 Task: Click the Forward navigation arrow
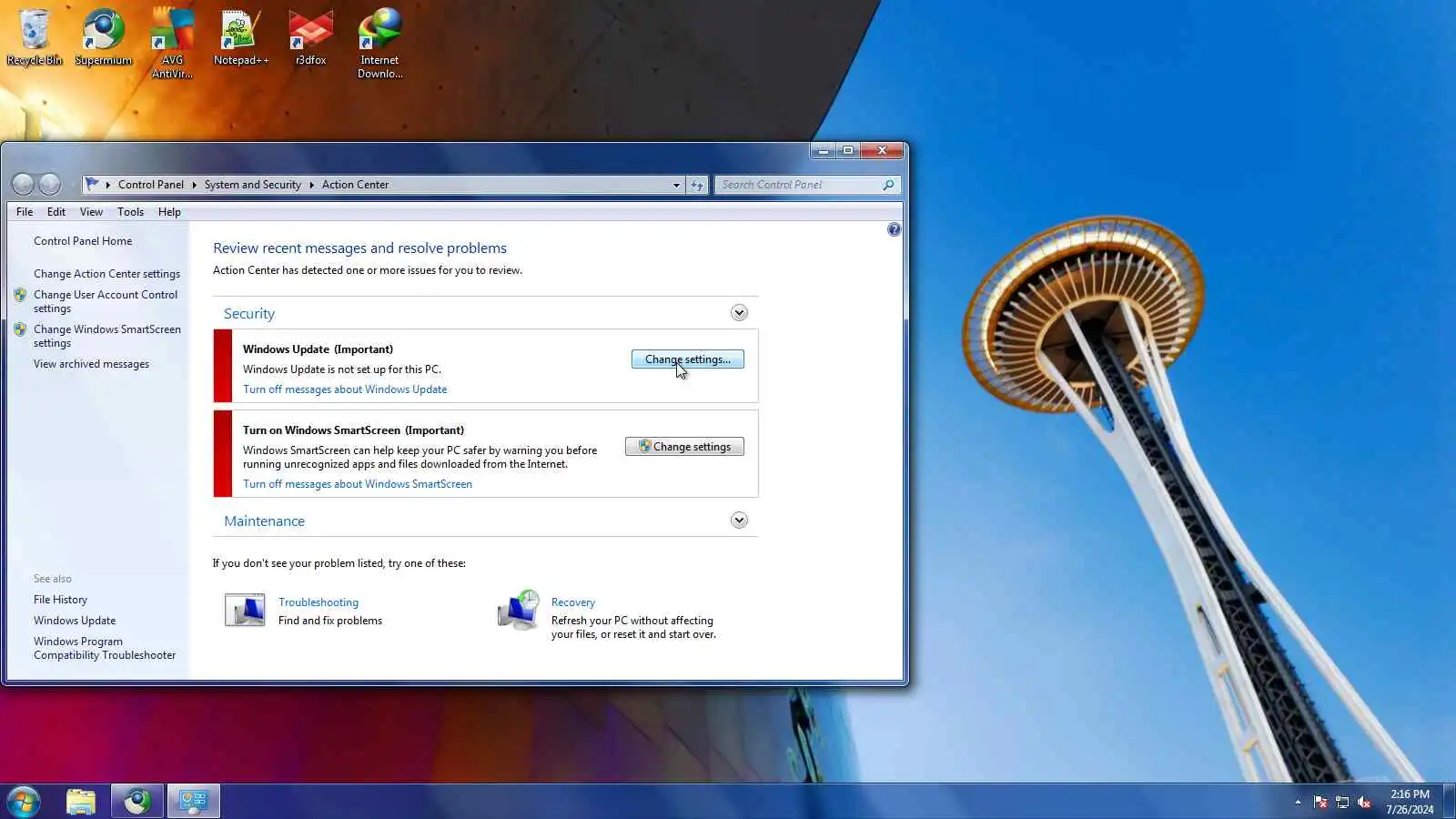pyautogui.click(x=50, y=185)
